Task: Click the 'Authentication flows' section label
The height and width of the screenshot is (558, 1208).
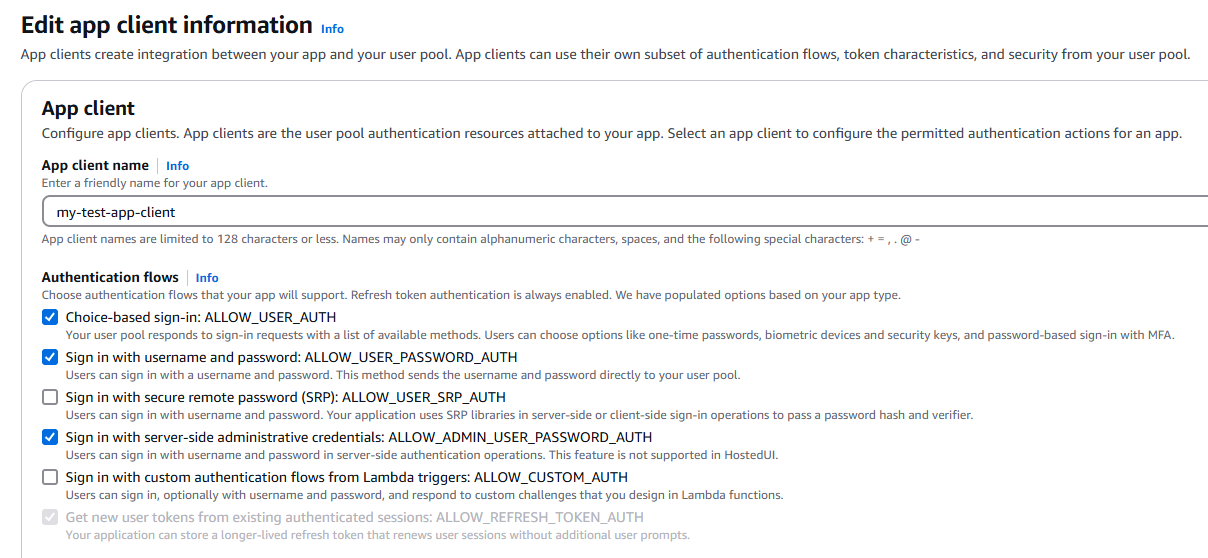Action: 110,277
